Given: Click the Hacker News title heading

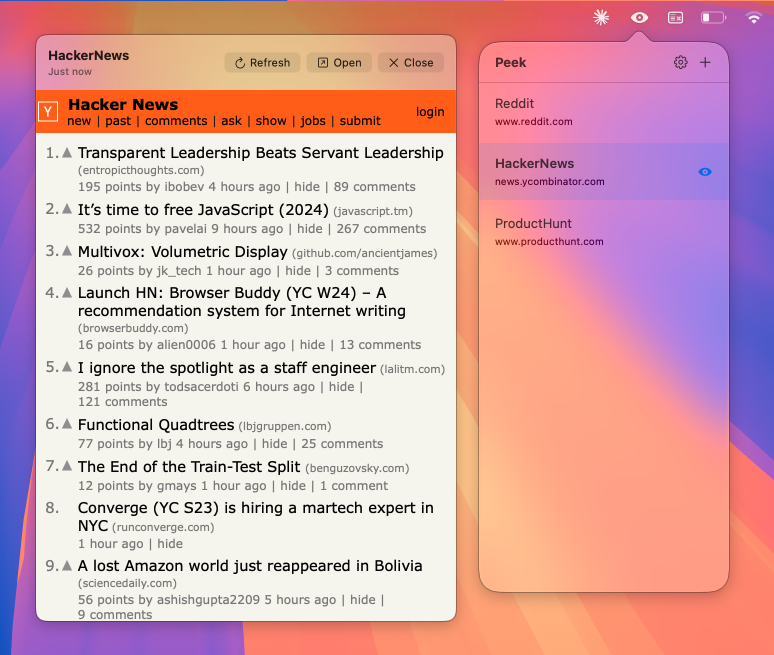Looking at the screenshot, I should 123,105.
